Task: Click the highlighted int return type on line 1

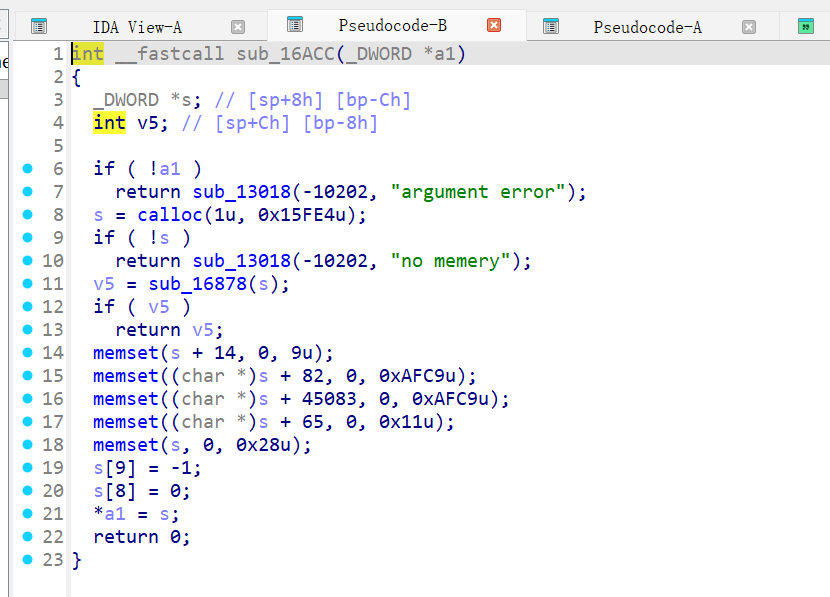Action: click(88, 54)
